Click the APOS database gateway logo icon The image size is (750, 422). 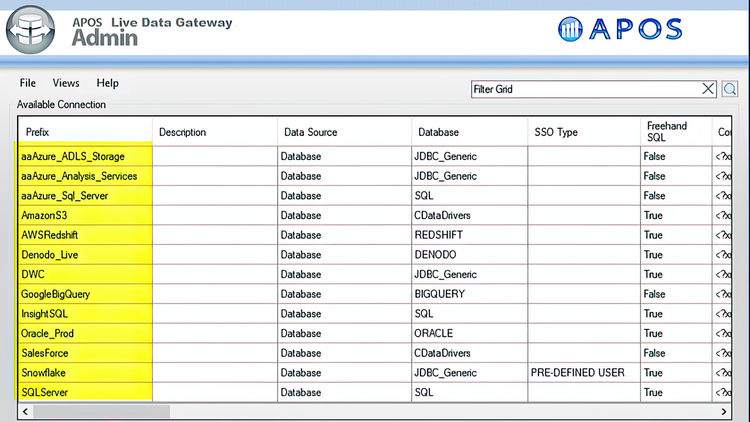pyautogui.click(x=31, y=30)
